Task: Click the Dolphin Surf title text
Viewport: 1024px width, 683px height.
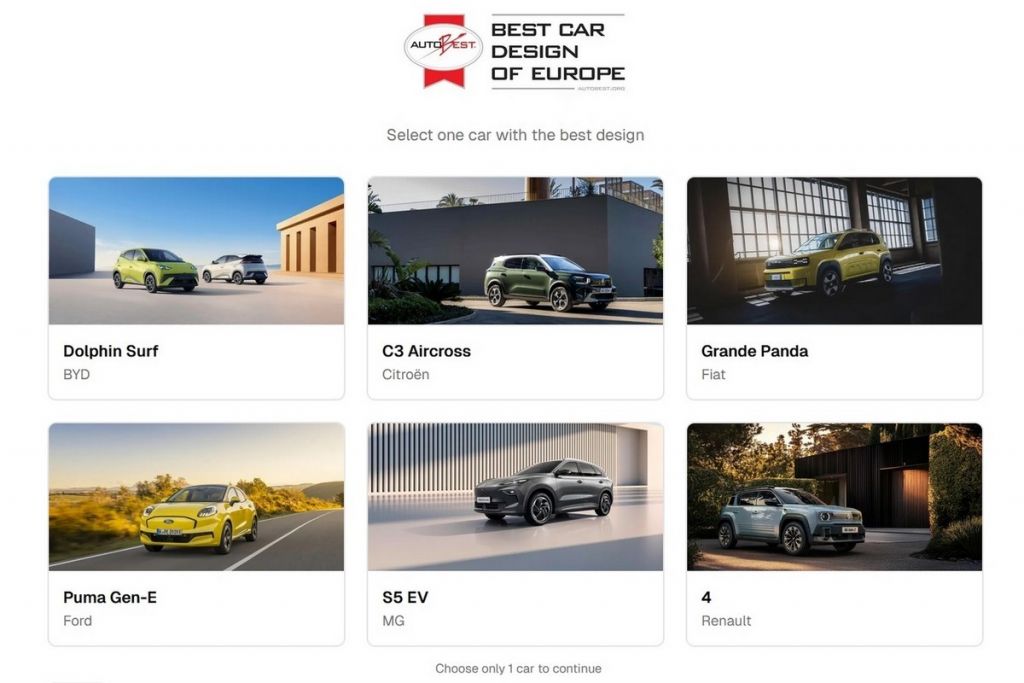Action: [x=110, y=351]
